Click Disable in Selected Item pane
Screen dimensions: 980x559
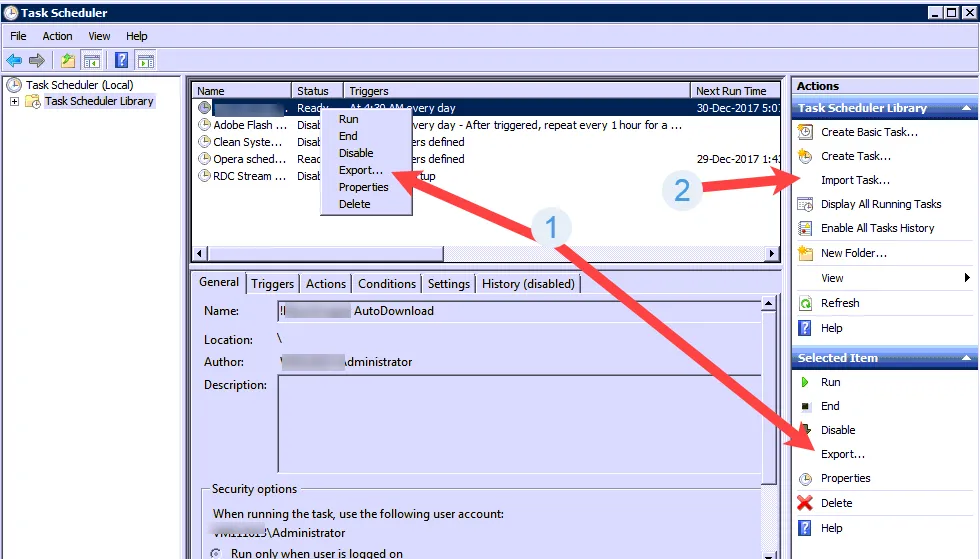coord(838,430)
